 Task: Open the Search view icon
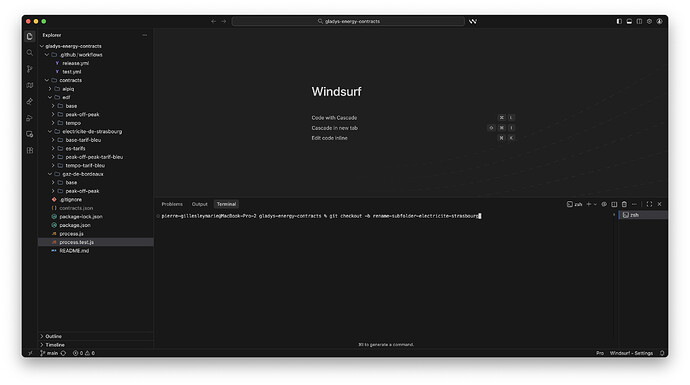pyautogui.click(x=29, y=53)
